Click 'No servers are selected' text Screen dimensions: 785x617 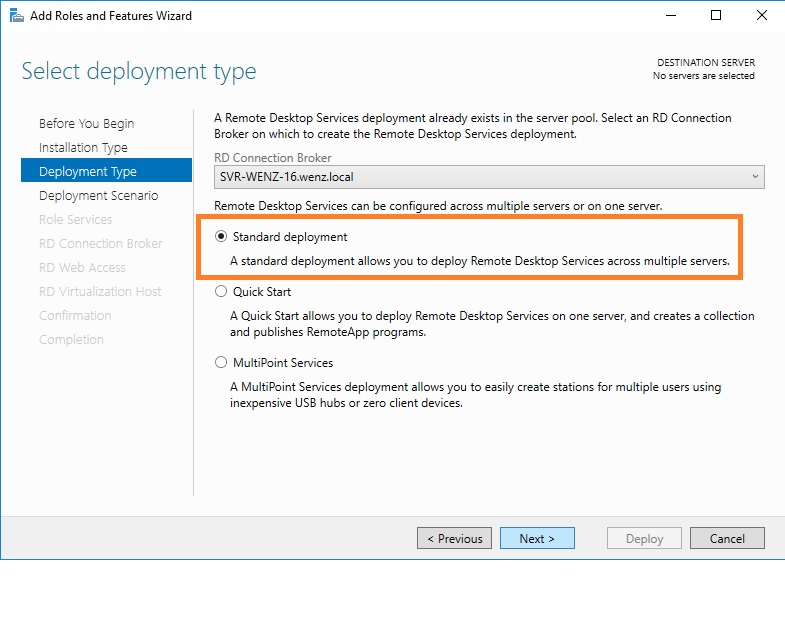tap(703, 76)
